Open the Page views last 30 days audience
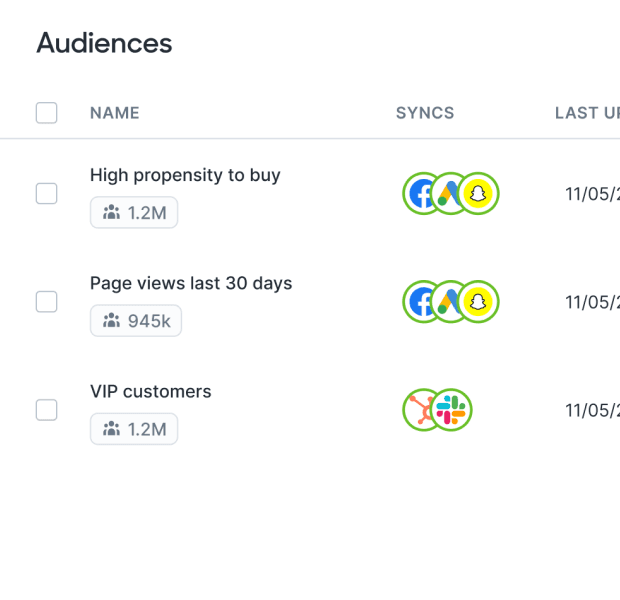Viewport: 620px width, 600px height. (191, 283)
